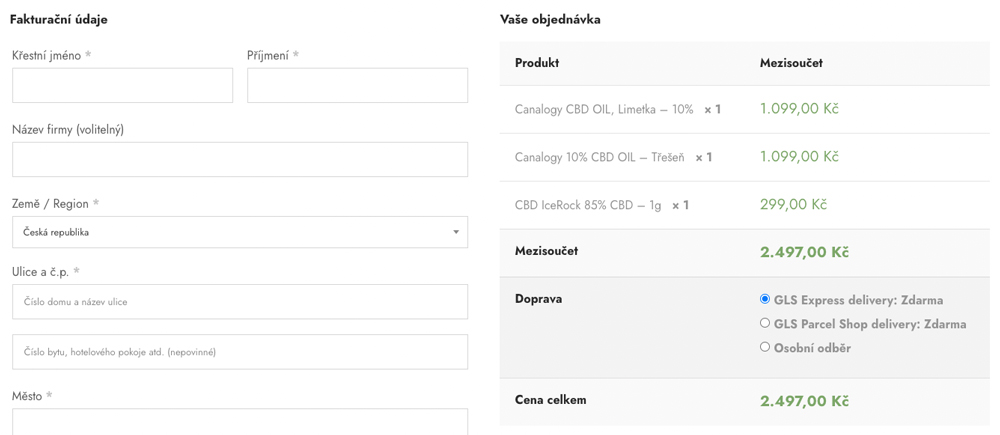Focus the Město input field
Viewport: 1000px width, 435px height.
[240, 422]
